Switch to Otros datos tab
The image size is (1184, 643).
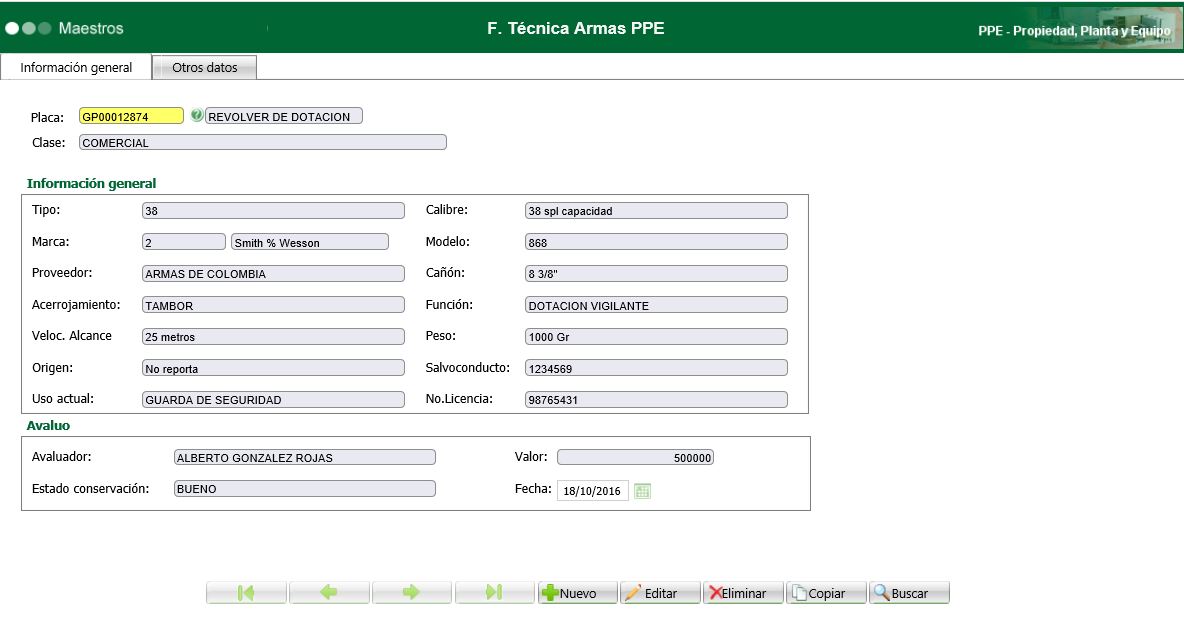(205, 67)
